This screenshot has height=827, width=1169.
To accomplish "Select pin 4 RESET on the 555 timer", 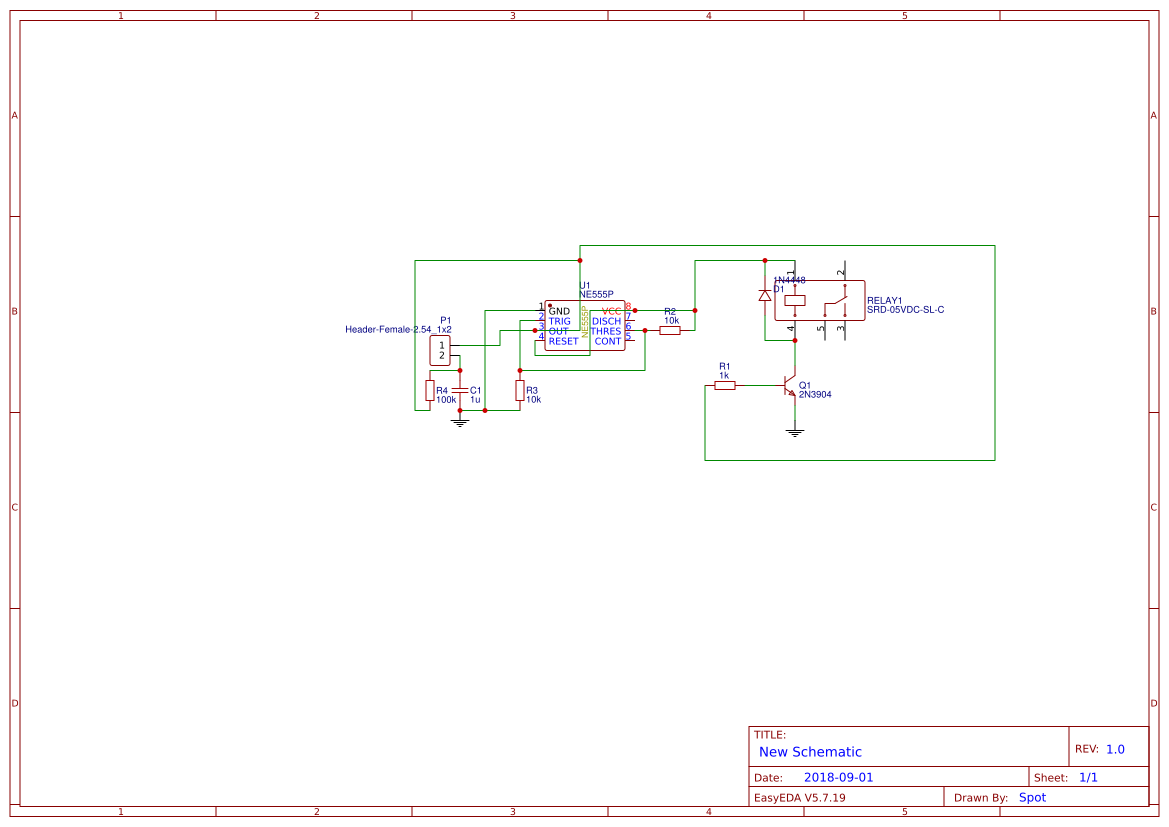I will pyautogui.click(x=543, y=339).
